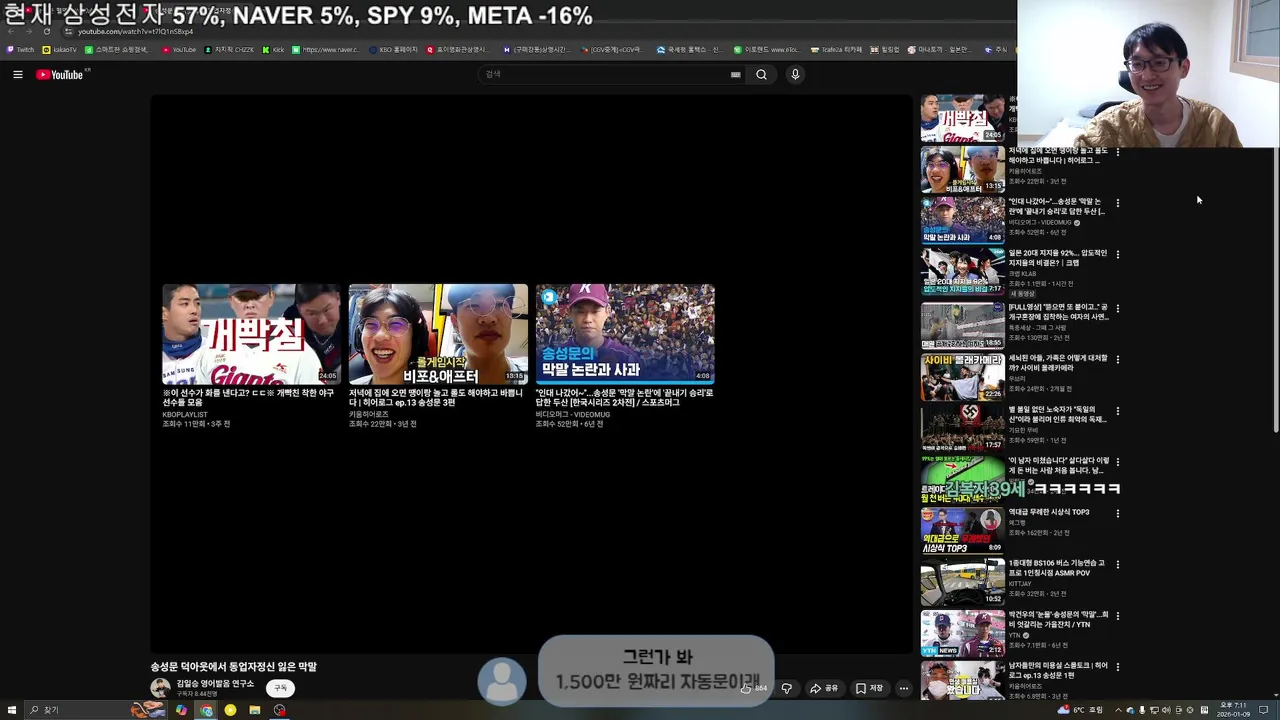This screenshot has height=720, width=1280.
Task: Click the 공유 share button
Action: click(824, 688)
